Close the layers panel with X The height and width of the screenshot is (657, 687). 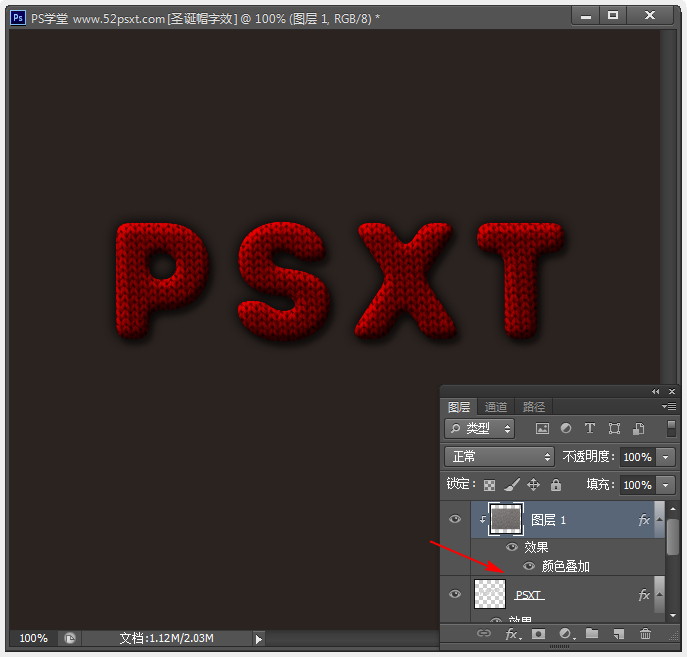[x=672, y=392]
